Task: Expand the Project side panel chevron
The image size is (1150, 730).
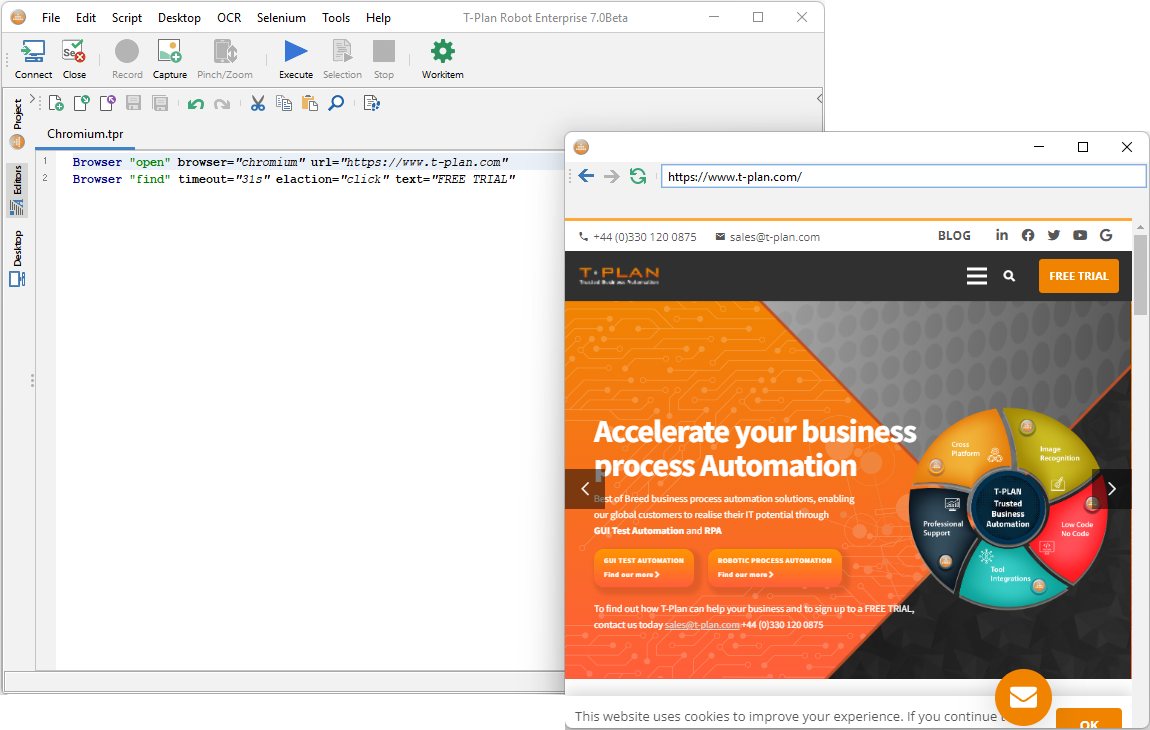Action: (32, 98)
